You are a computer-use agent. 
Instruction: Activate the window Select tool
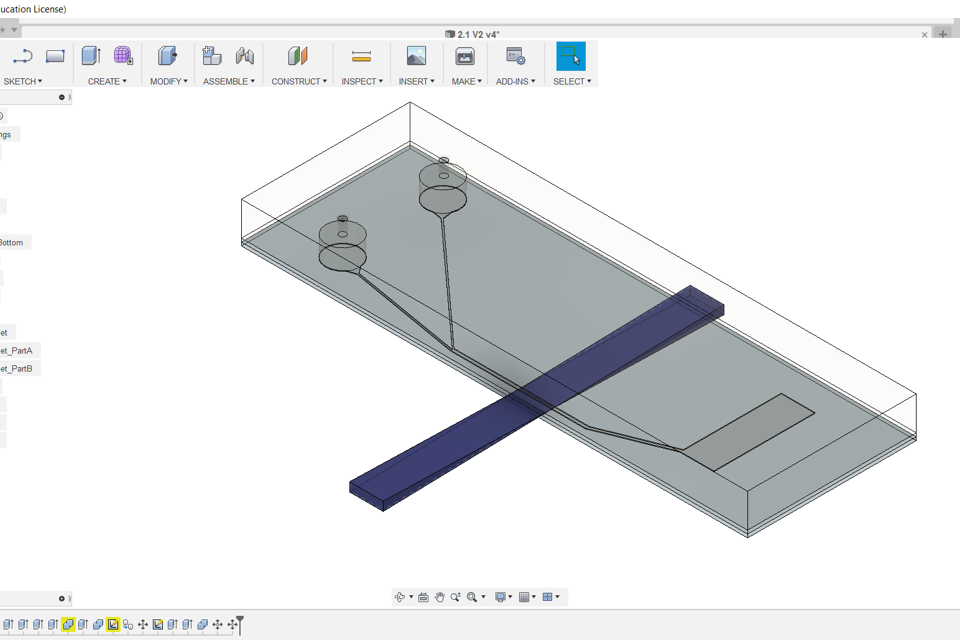[x=570, y=56]
